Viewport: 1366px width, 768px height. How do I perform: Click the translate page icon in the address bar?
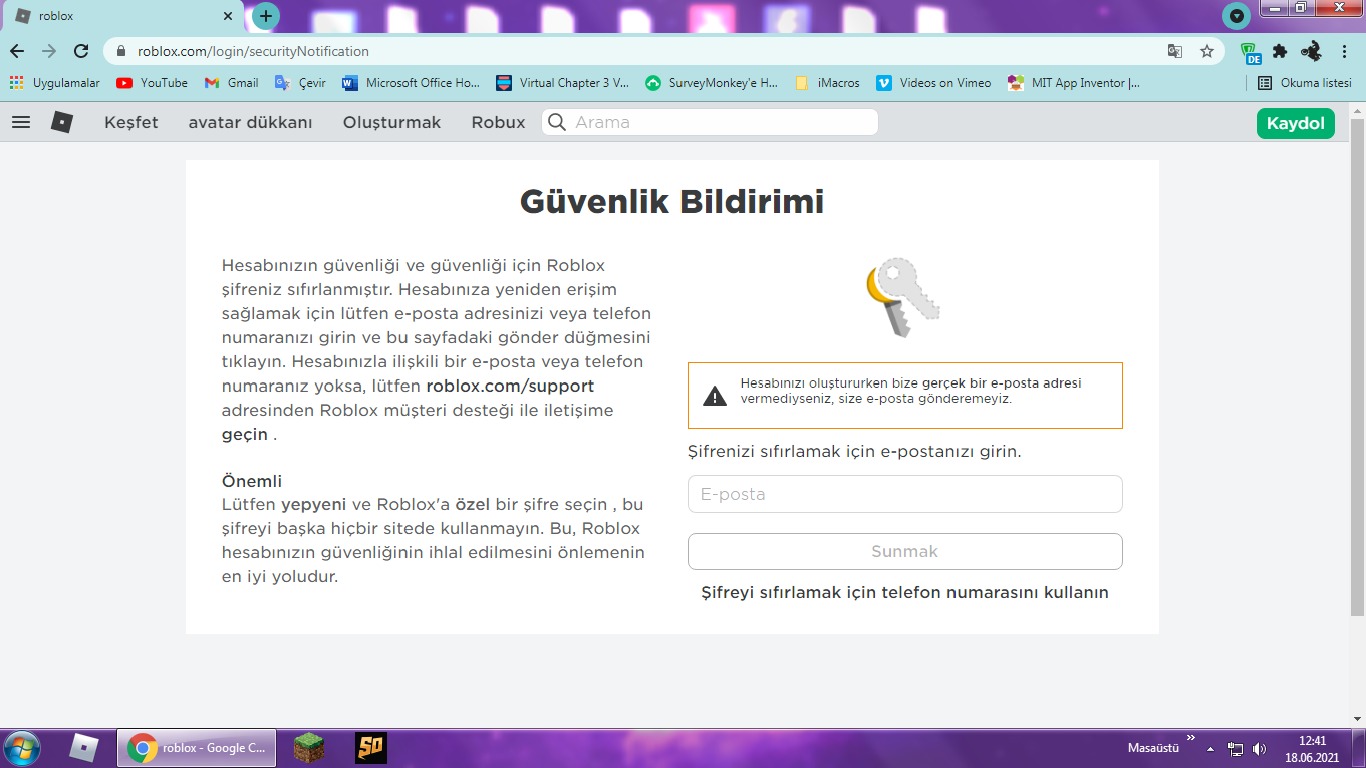click(1175, 51)
